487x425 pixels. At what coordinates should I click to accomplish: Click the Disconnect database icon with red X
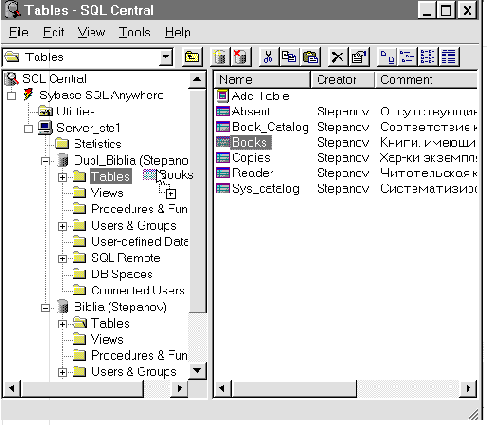[241, 57]
